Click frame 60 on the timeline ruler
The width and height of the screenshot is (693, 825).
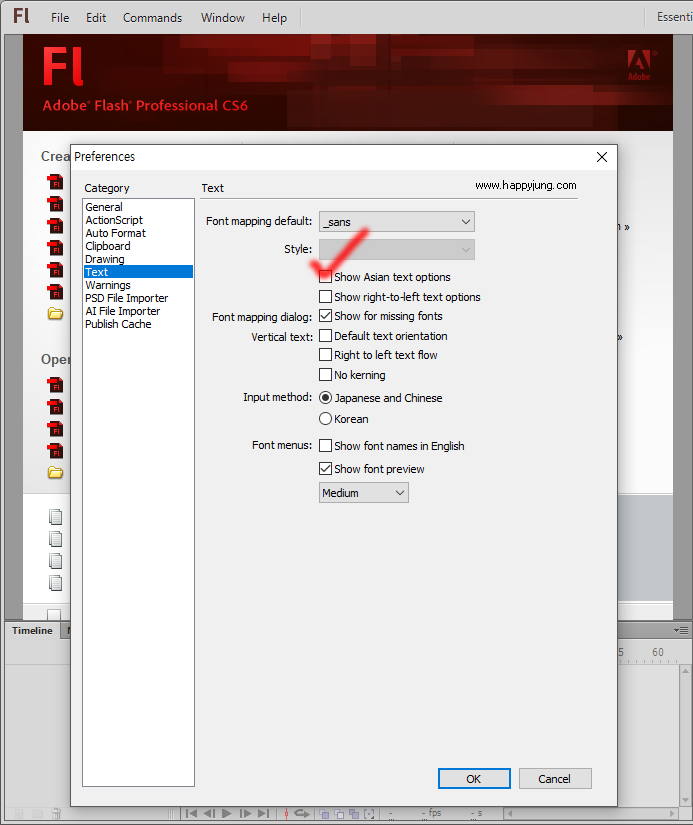tap(658, 652)
